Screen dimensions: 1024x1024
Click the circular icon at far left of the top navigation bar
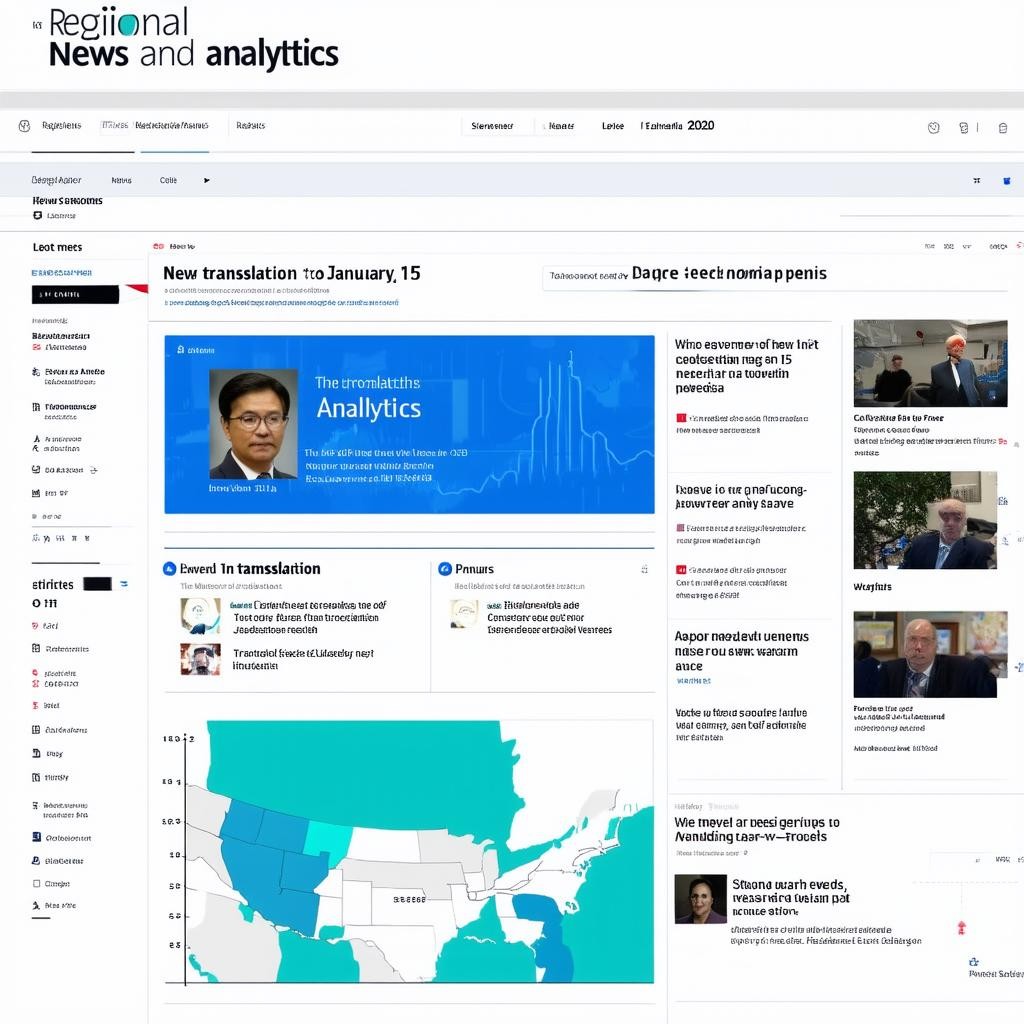click(x=24, y=126)
